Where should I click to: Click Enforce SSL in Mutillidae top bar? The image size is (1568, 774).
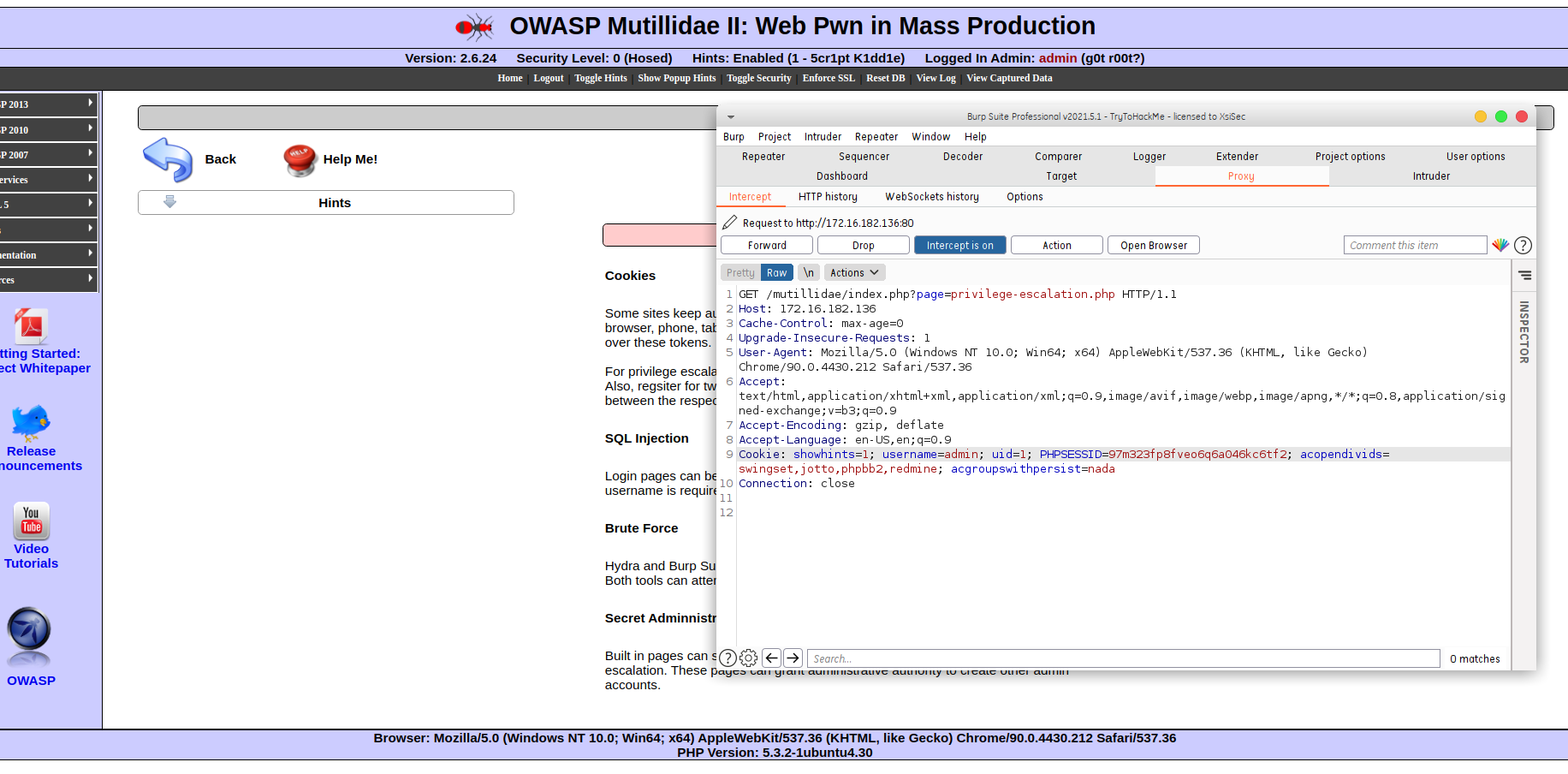(829, 78)
